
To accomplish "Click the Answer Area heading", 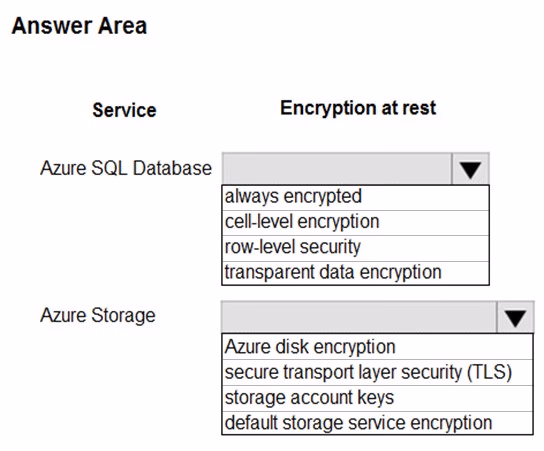I will pyautogui.click(x=79, y=26).
